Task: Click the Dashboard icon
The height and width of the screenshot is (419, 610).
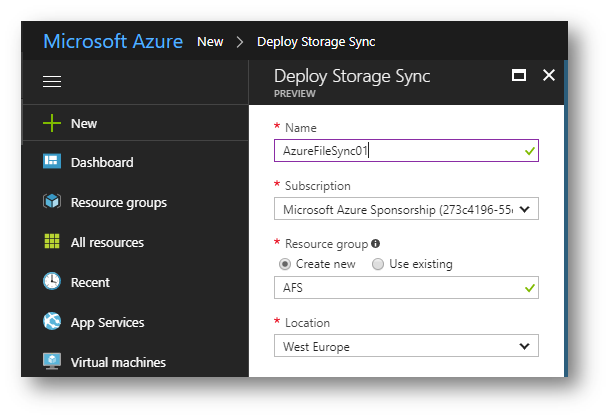Action: coord(52,161)
